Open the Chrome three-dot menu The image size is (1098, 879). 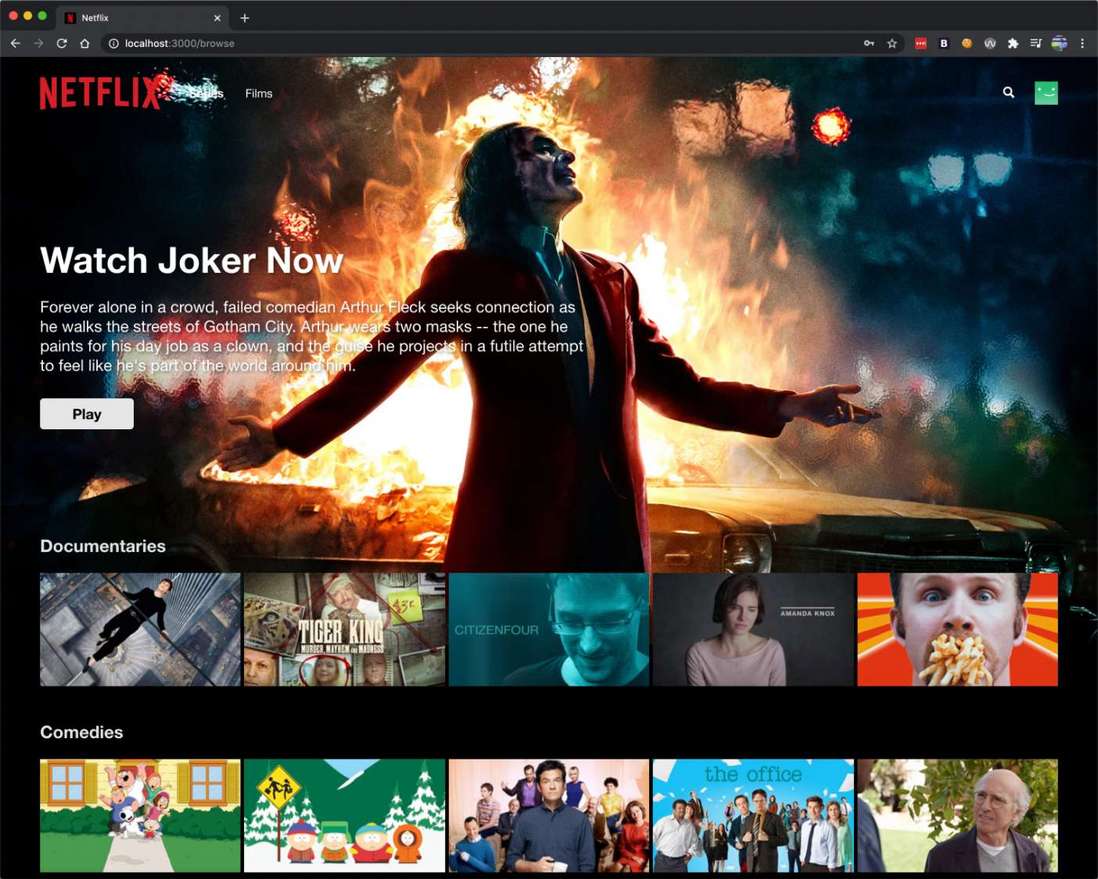click(1082, 43)
